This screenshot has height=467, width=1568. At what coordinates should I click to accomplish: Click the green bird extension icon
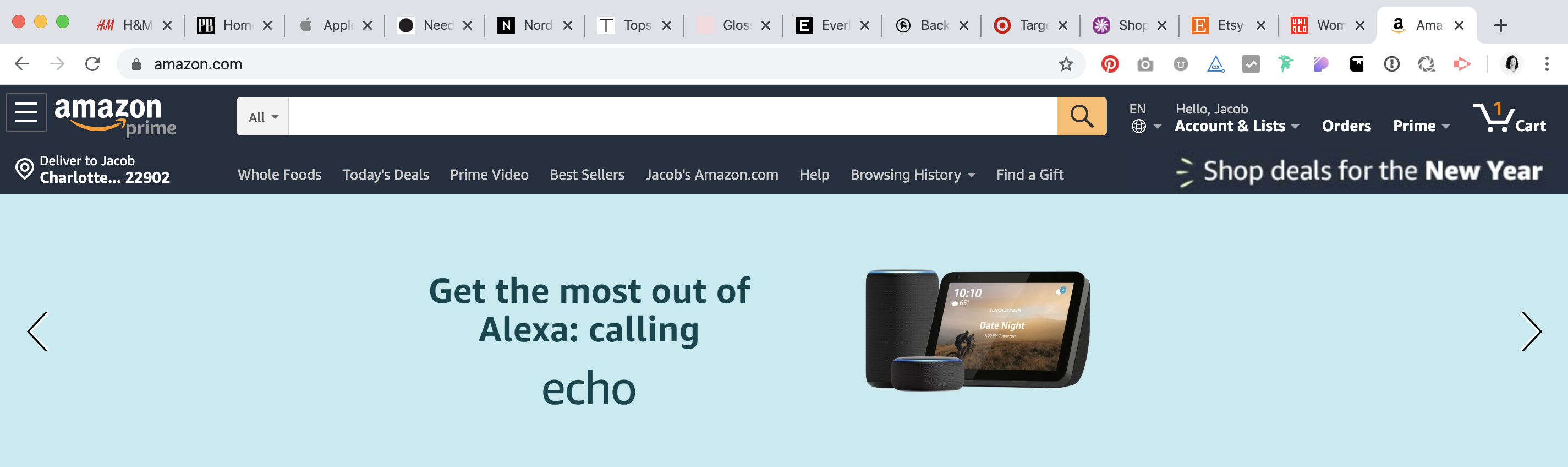pos(1286,64)
